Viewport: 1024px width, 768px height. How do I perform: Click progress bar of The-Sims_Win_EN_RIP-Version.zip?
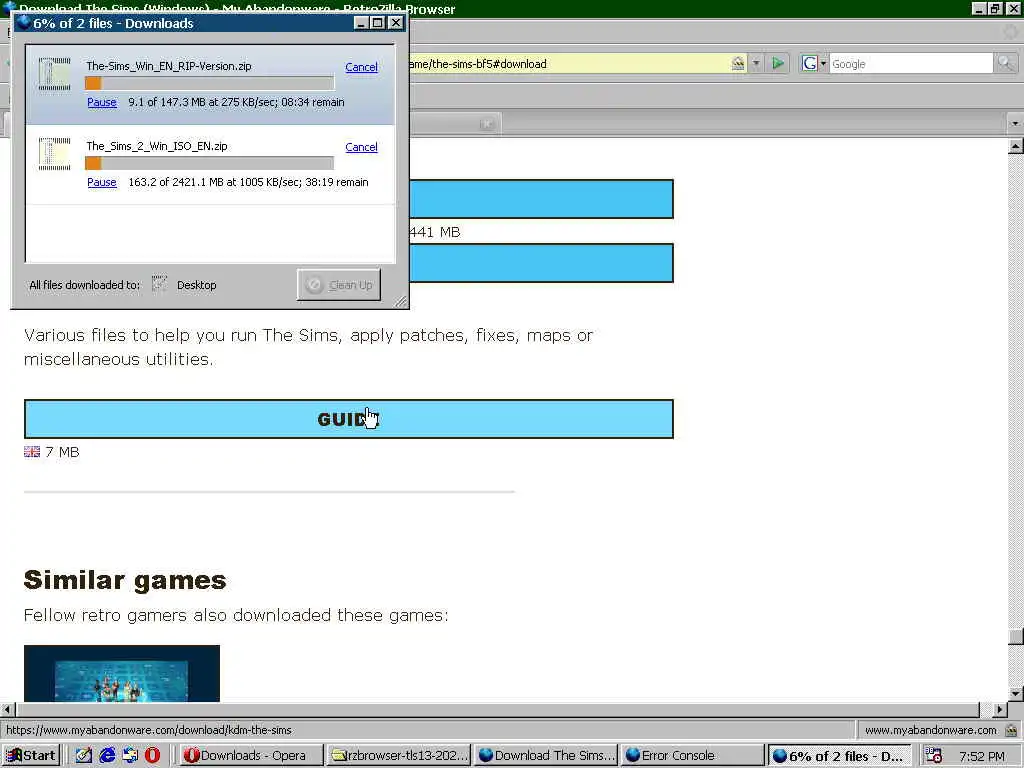pyautogui.click(x=210, y=83)
